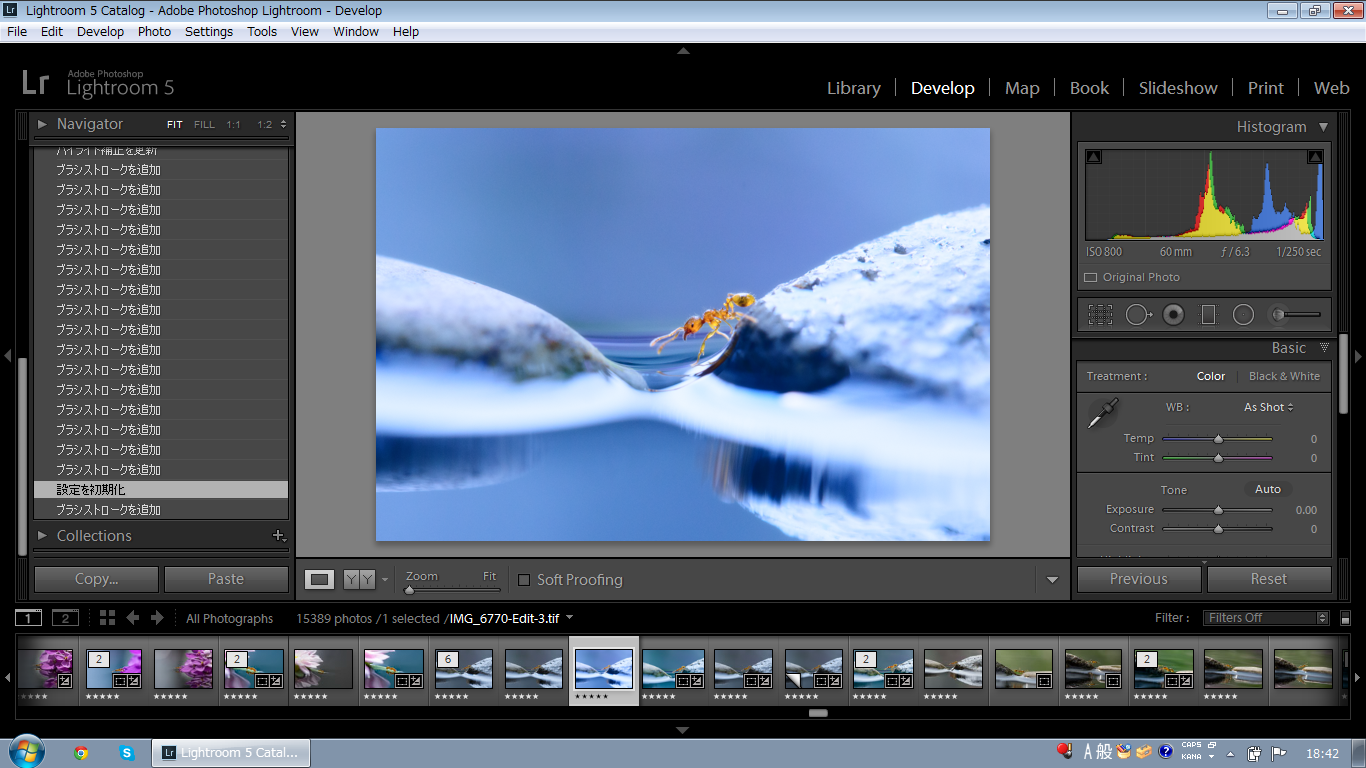Set Navigator zoom to 1:1

tap(233, 125)
